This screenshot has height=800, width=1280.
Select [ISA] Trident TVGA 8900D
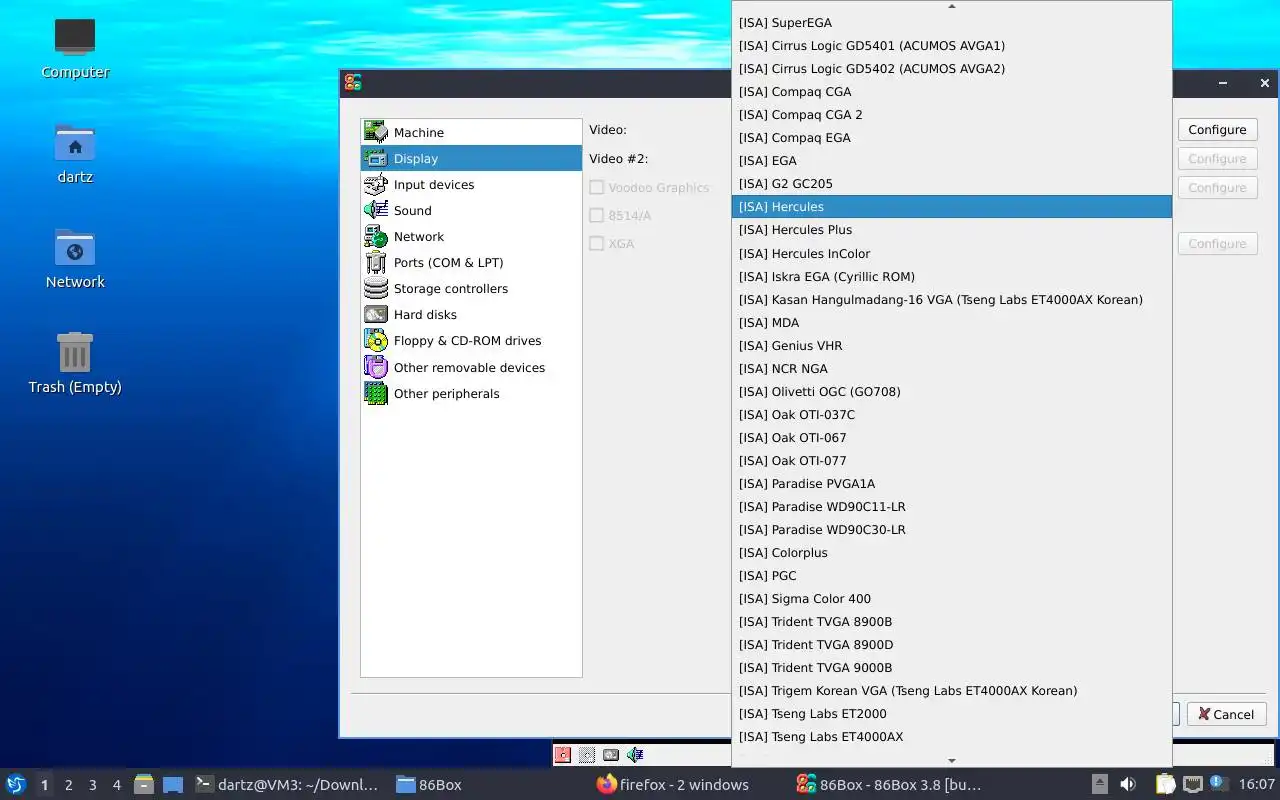tap(952, 644)
